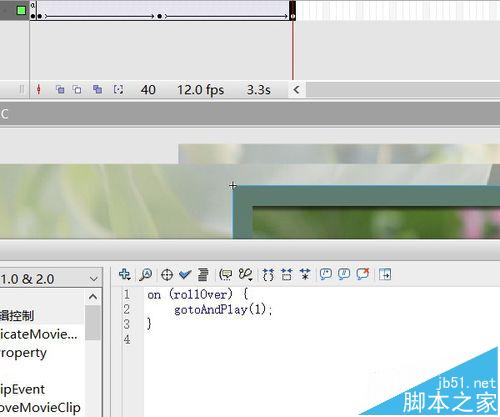Click the timeline horizontal scrollbar track

[x=403, y=90]
